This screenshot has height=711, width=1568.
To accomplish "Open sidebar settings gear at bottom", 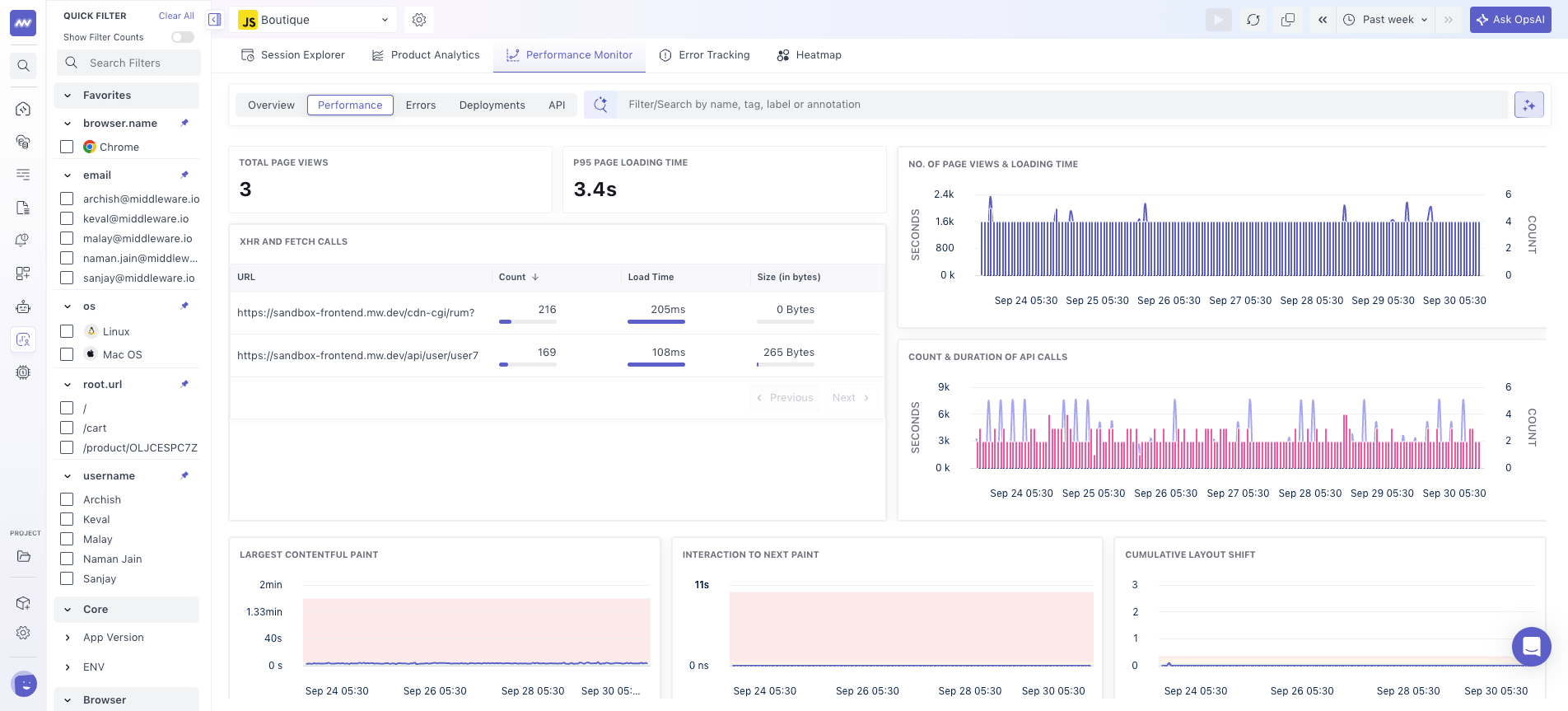I will [23, 633].
